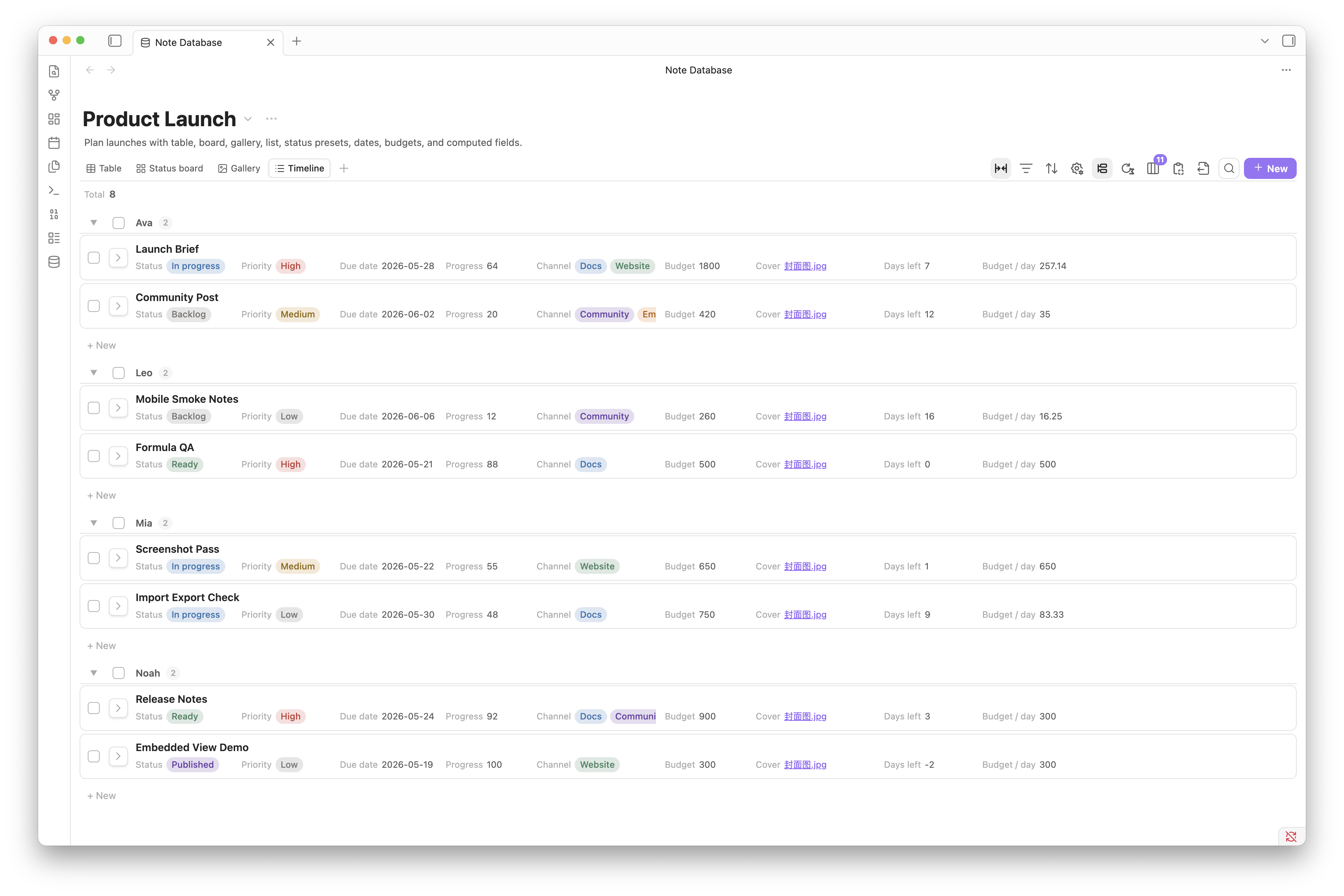
Task: Switch to the Gallery view tab
Action: [240, 169]
